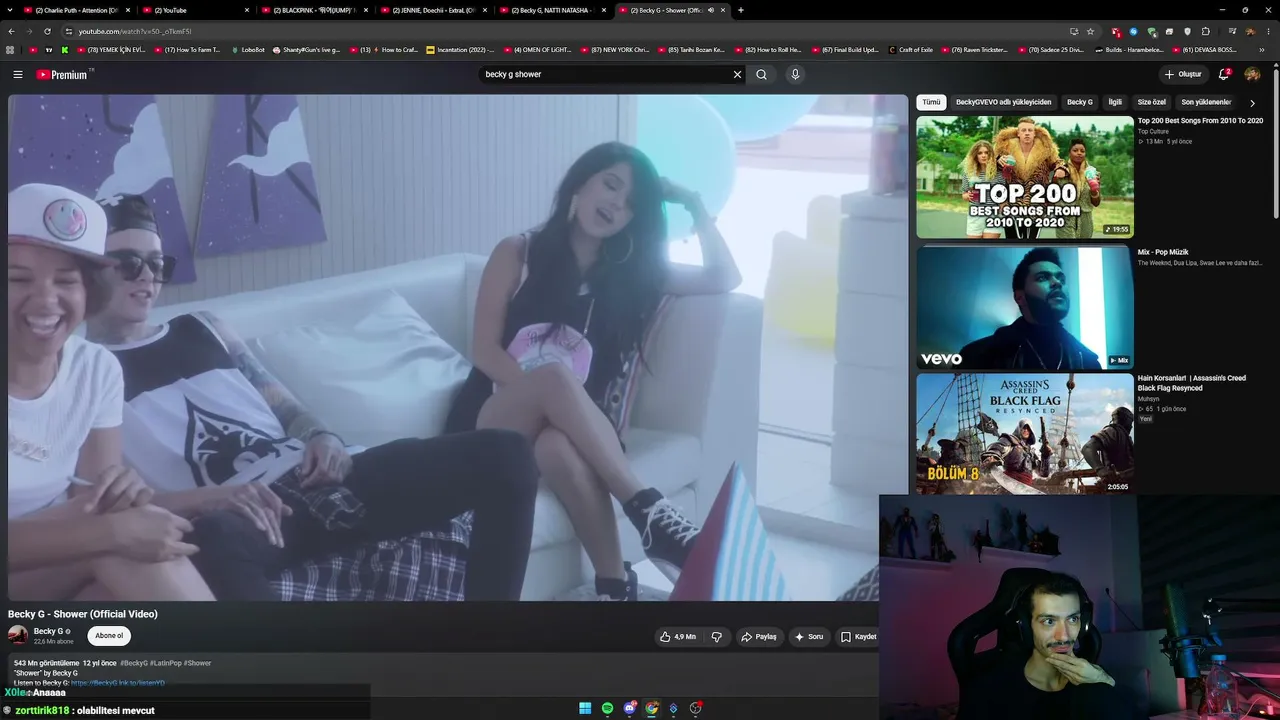The width and height of the screenshot is (1280, 720).
Task: Switch to Chrome in the taskbar
Action: pos(652,709)
